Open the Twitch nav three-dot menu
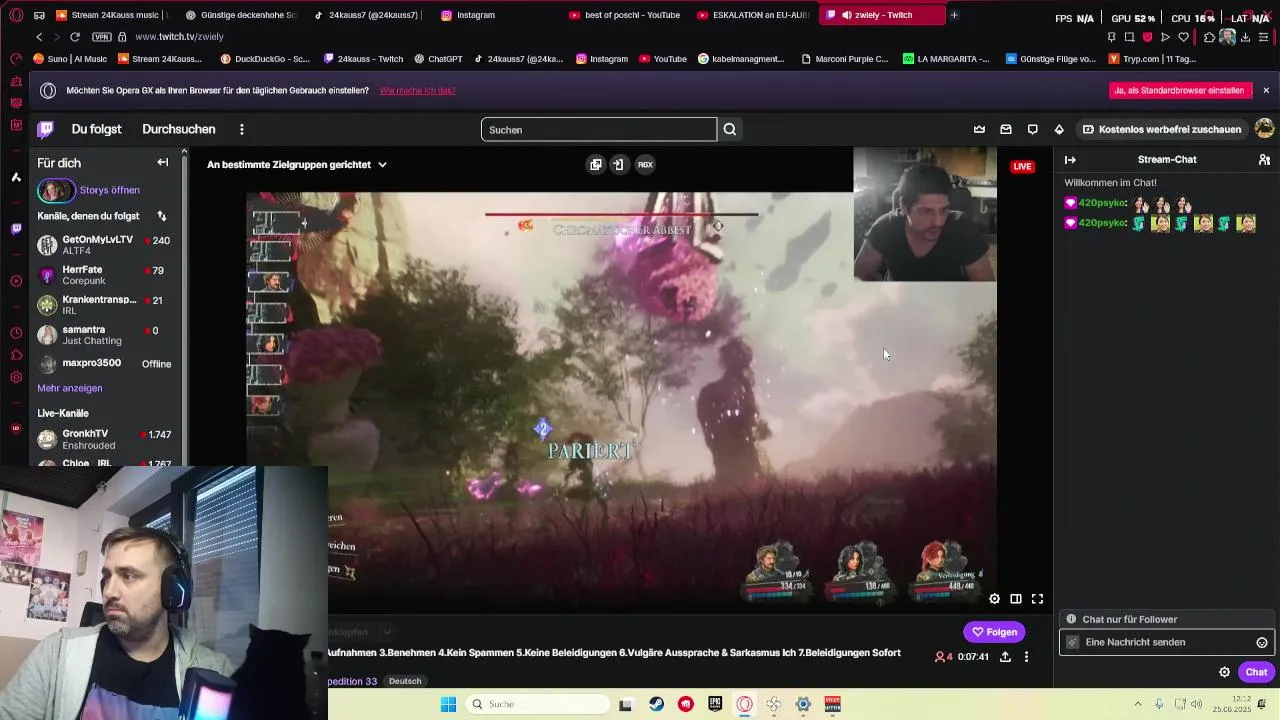Viewport: 1280px width, 720px height. click(241, 129)
